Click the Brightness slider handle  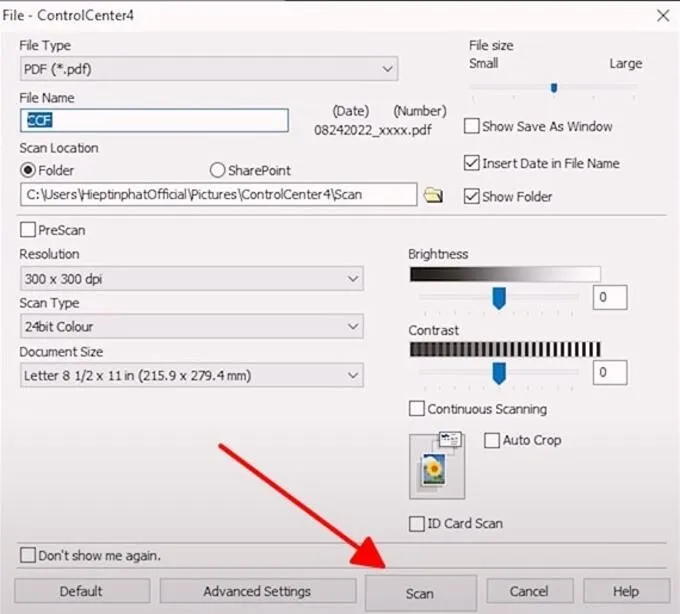tap(499, 298)
